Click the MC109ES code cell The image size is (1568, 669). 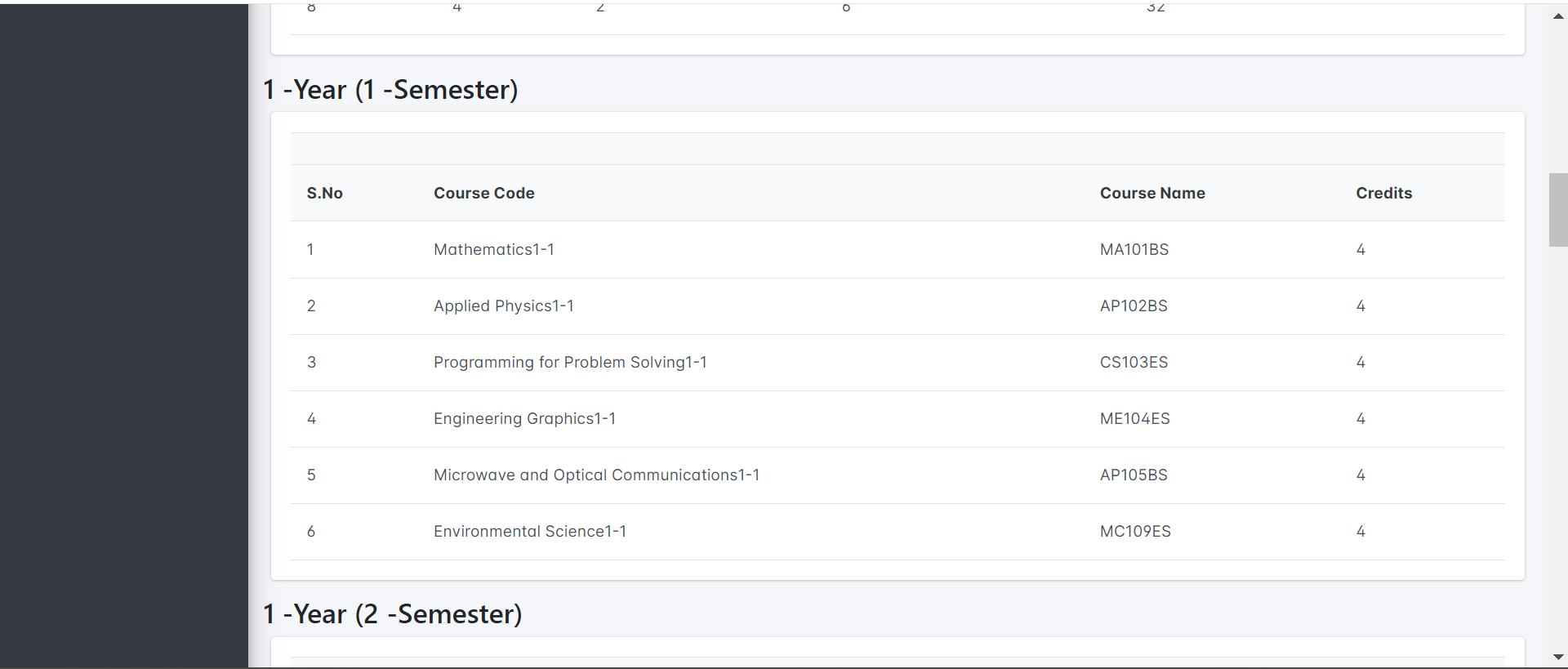(1135, 532)
